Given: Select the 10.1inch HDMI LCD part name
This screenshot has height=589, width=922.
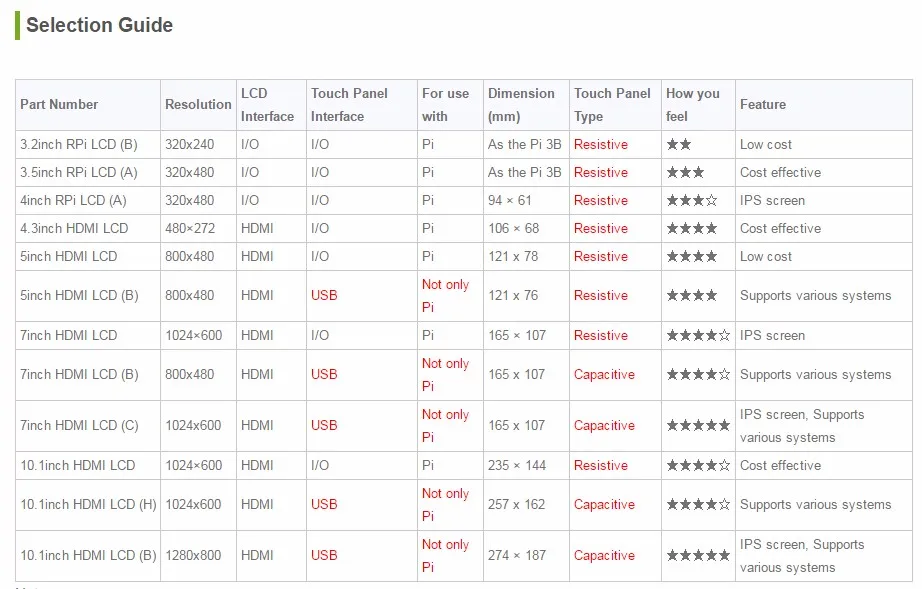Looking at the screenshot, I should coord(78,466).
